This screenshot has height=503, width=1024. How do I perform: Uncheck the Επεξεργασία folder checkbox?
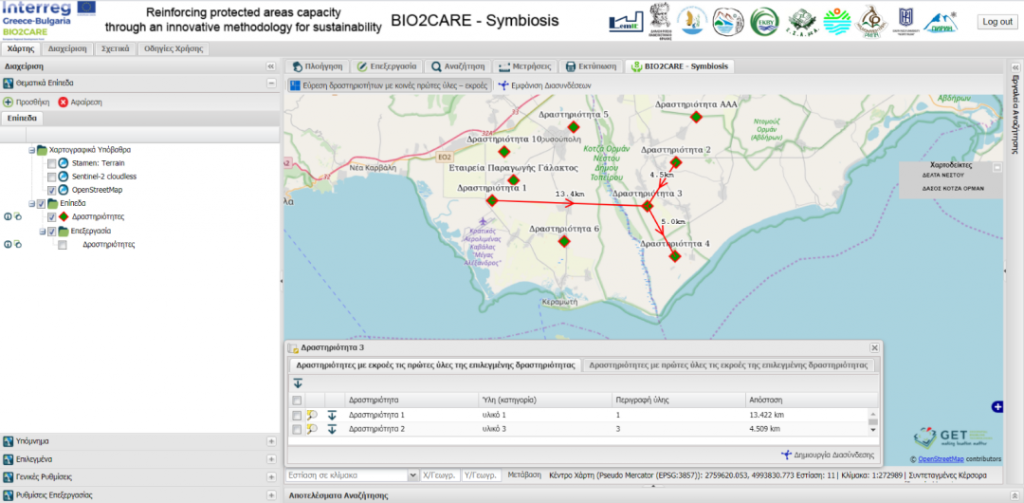(x=52, y=231)
